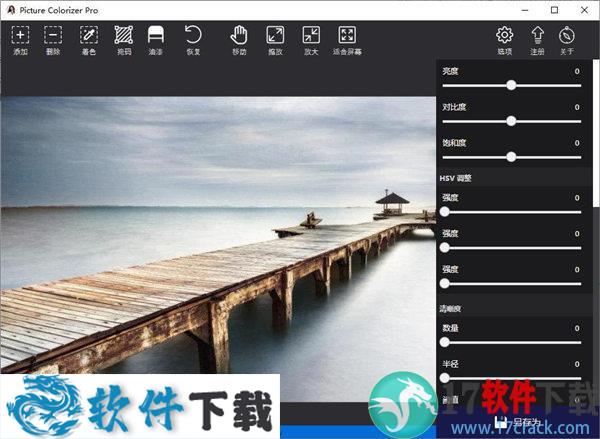Open the 关于 (About) info

tap(568, 36)
